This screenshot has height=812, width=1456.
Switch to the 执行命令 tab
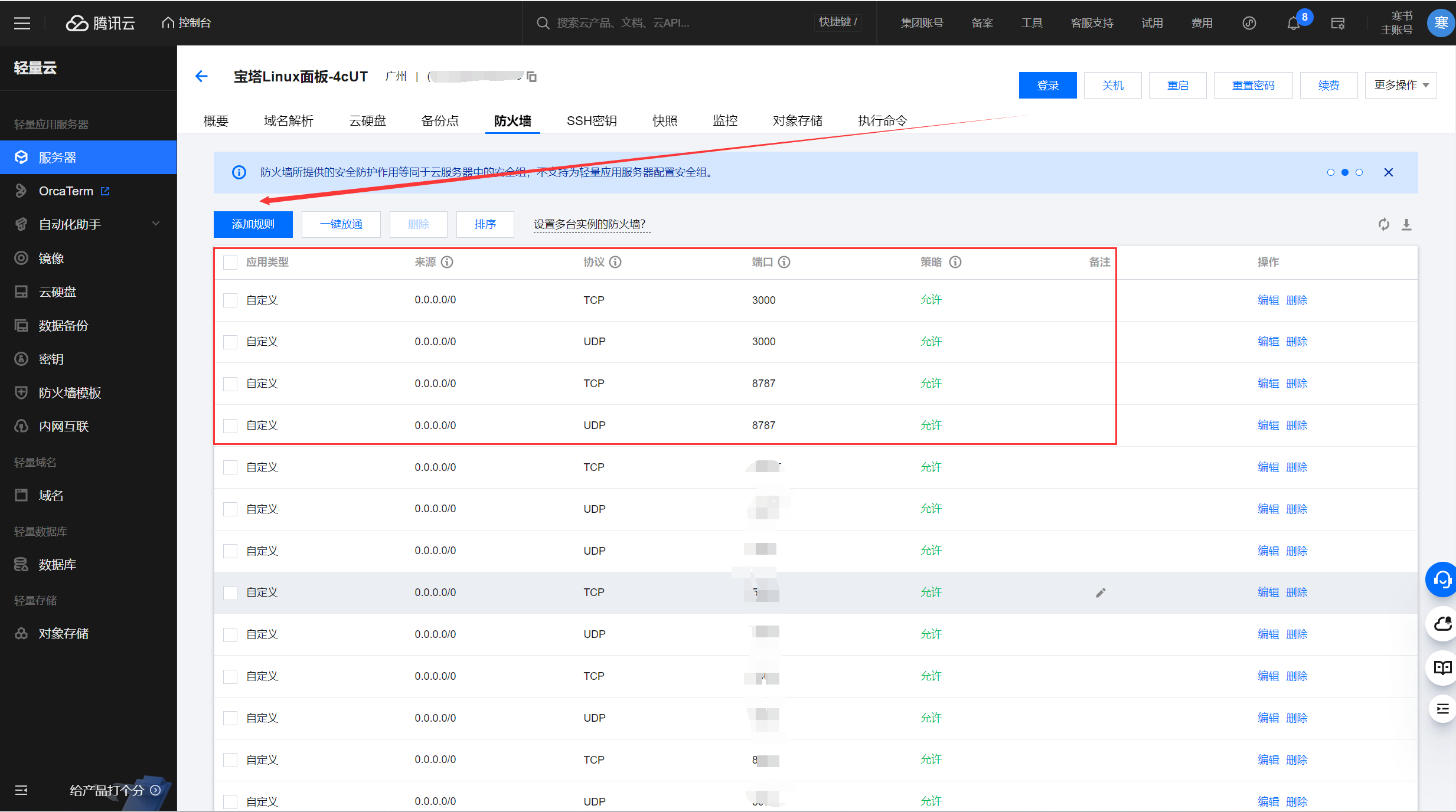[883, 121]
